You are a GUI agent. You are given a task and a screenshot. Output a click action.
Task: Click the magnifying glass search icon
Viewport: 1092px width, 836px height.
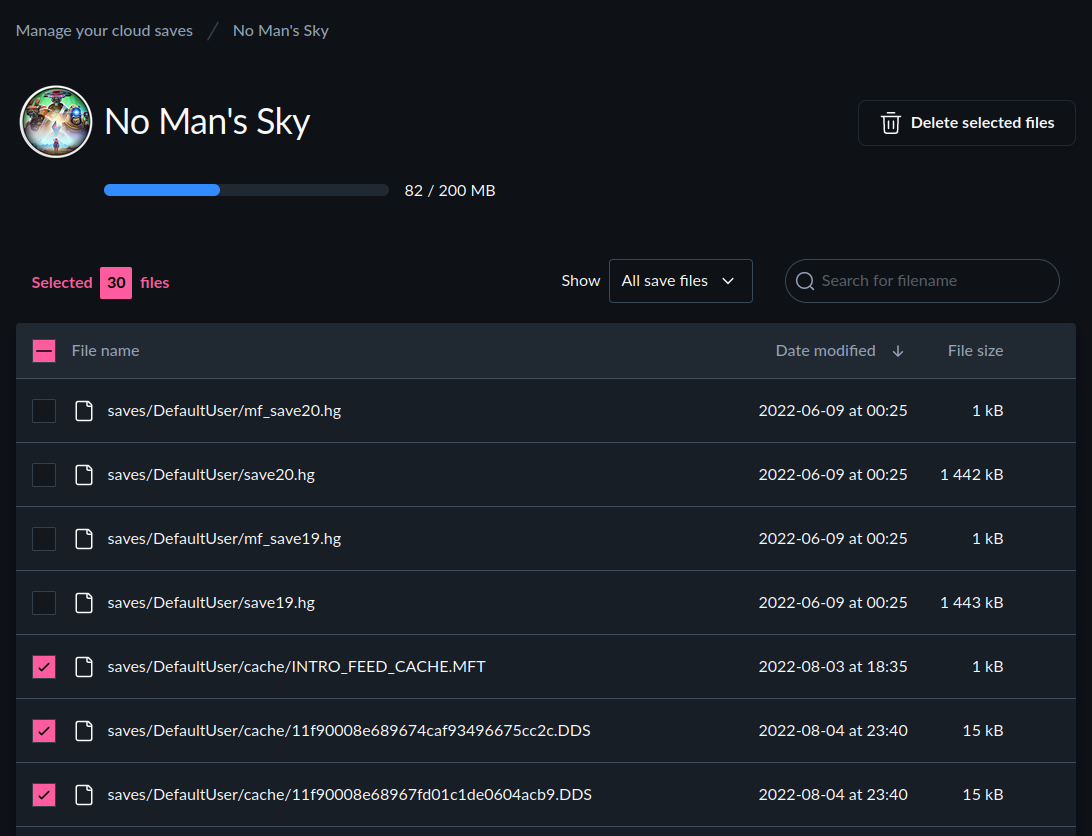(804, 281)
